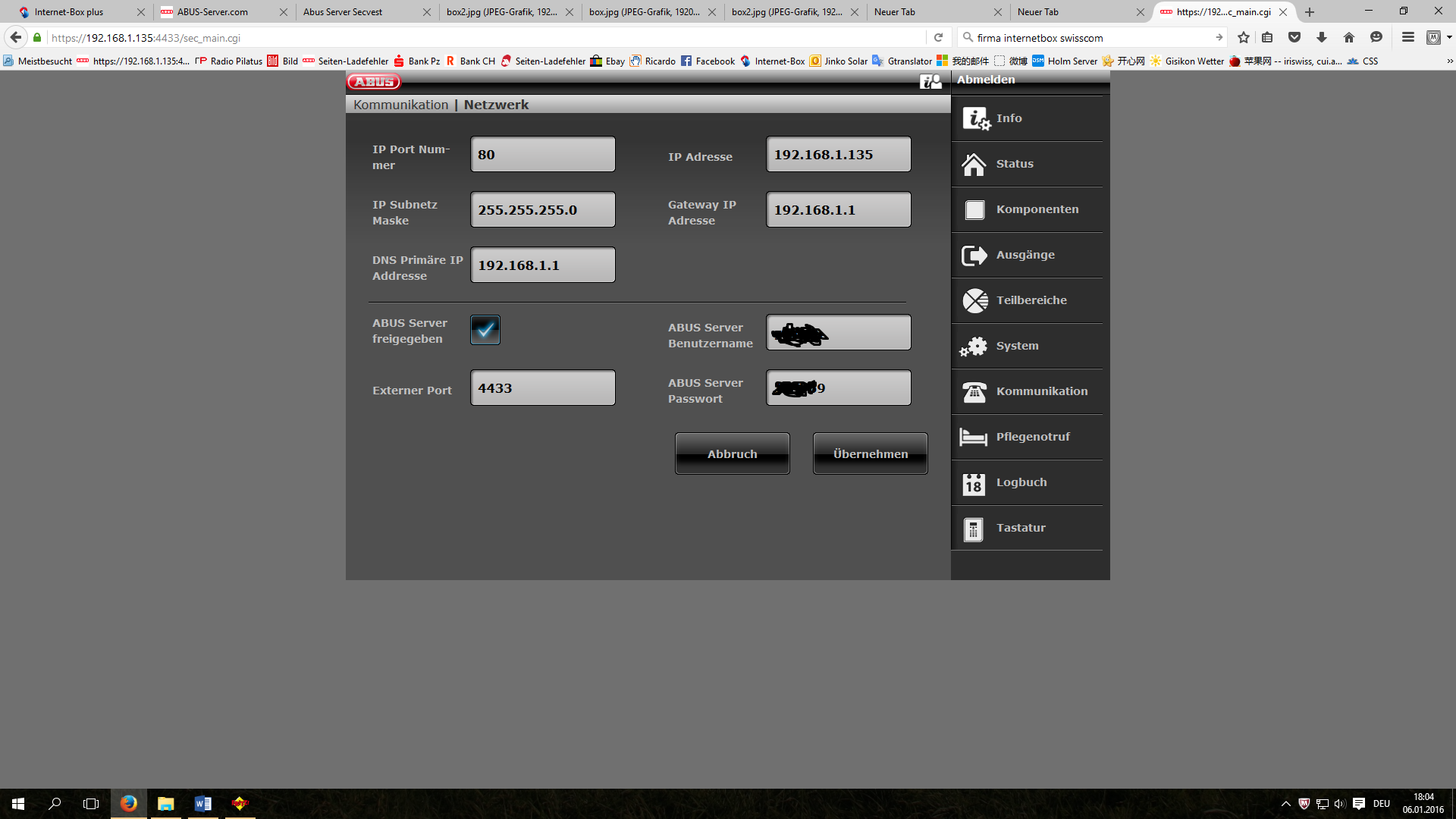Open Pflegenotruf bed icon

974,437
